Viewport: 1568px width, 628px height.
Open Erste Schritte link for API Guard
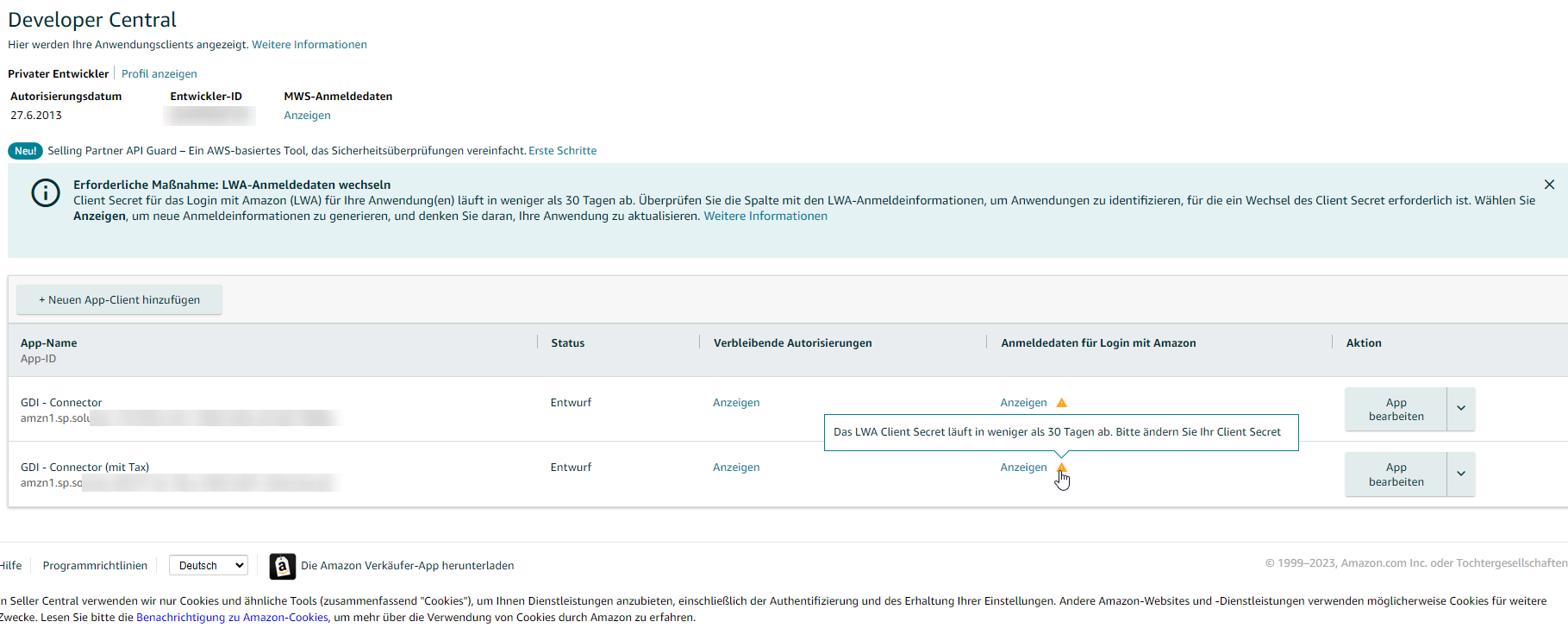tap(562, 151)
